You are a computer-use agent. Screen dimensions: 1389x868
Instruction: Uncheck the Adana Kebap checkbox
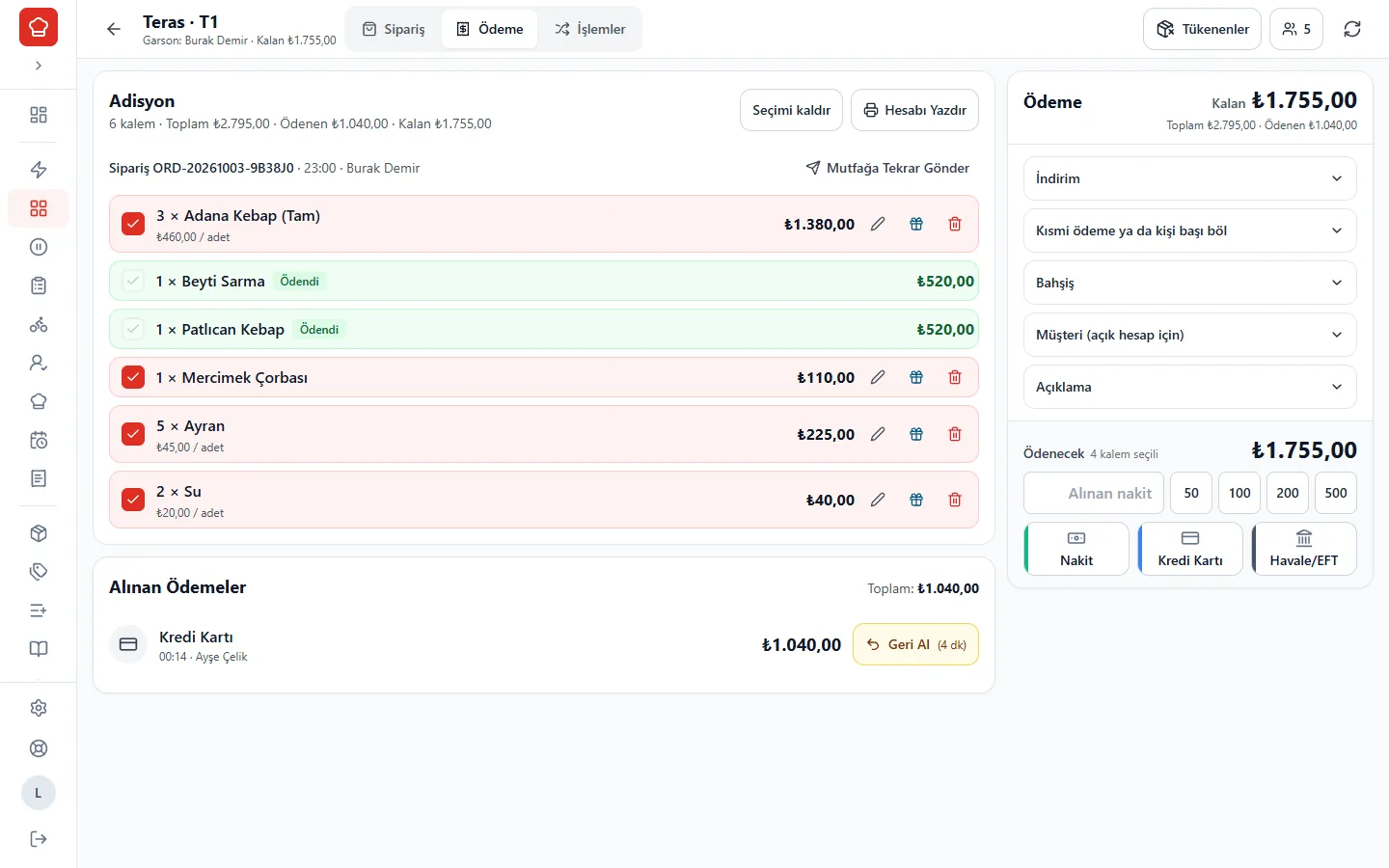133,224
